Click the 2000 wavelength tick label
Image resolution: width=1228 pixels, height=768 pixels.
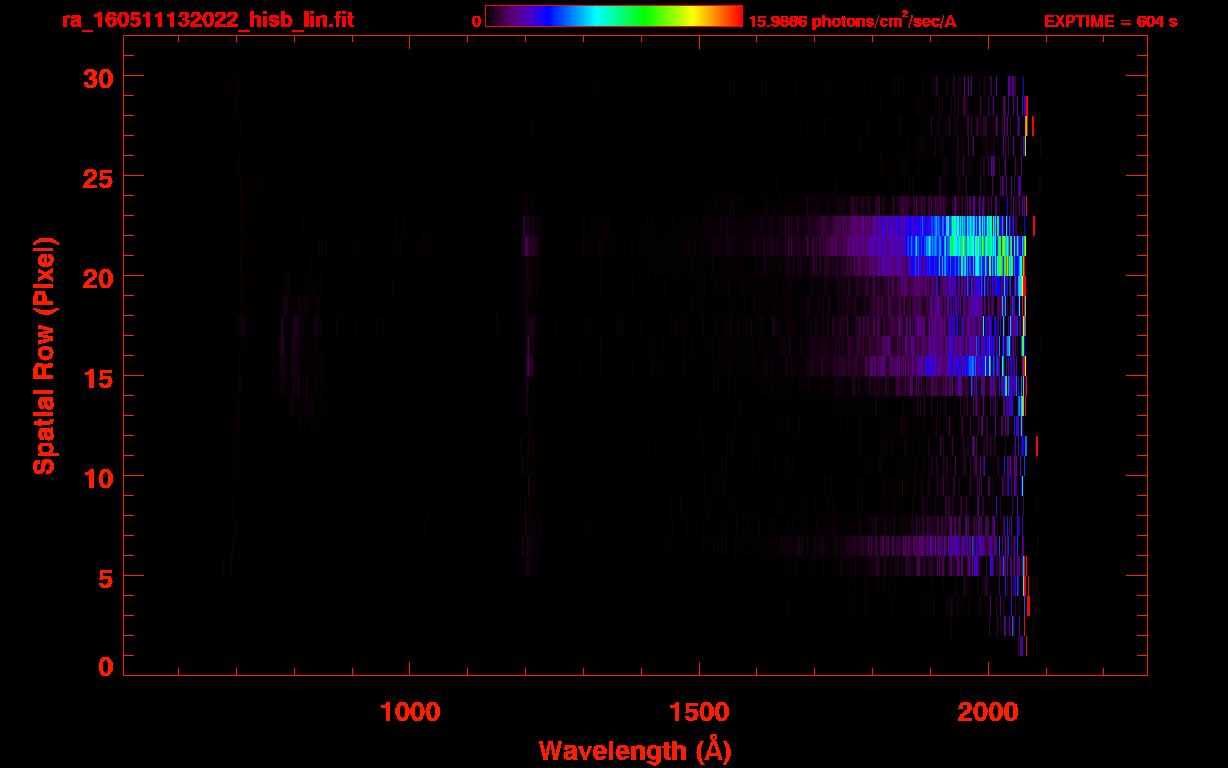988,712
